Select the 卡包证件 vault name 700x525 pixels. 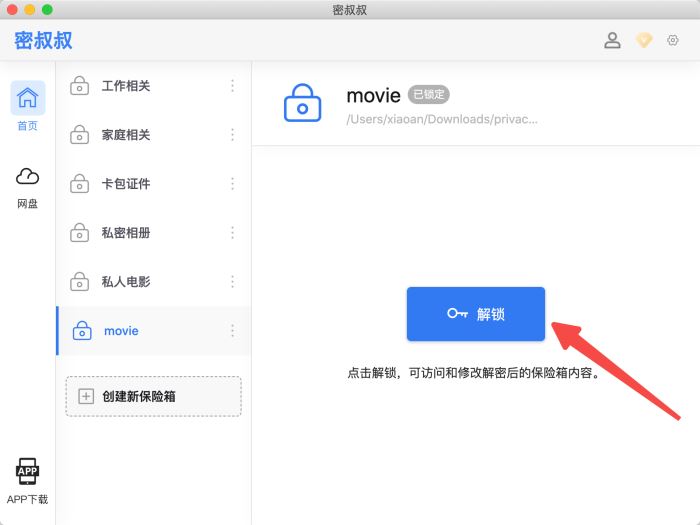click(126, 183)
